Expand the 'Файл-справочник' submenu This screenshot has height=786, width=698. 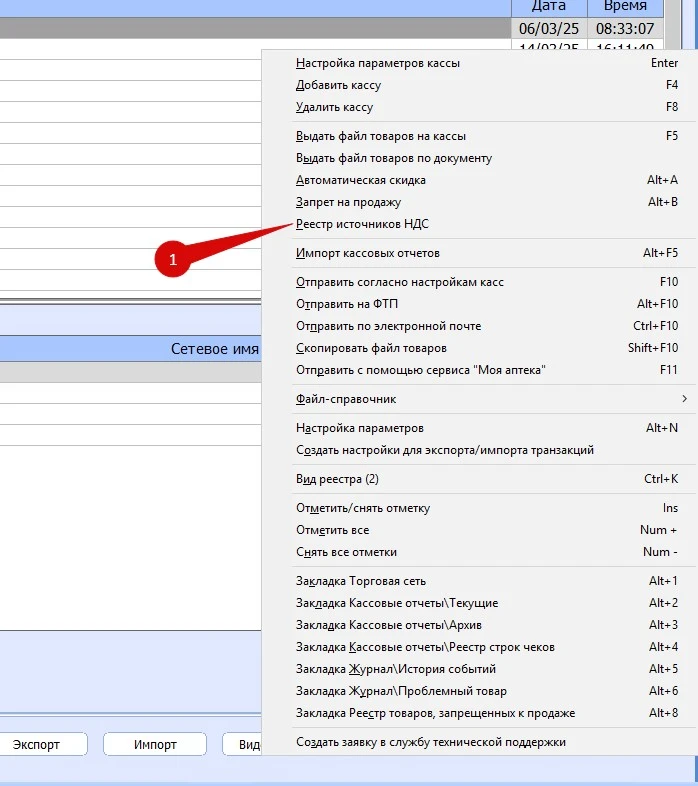(346, 399)
